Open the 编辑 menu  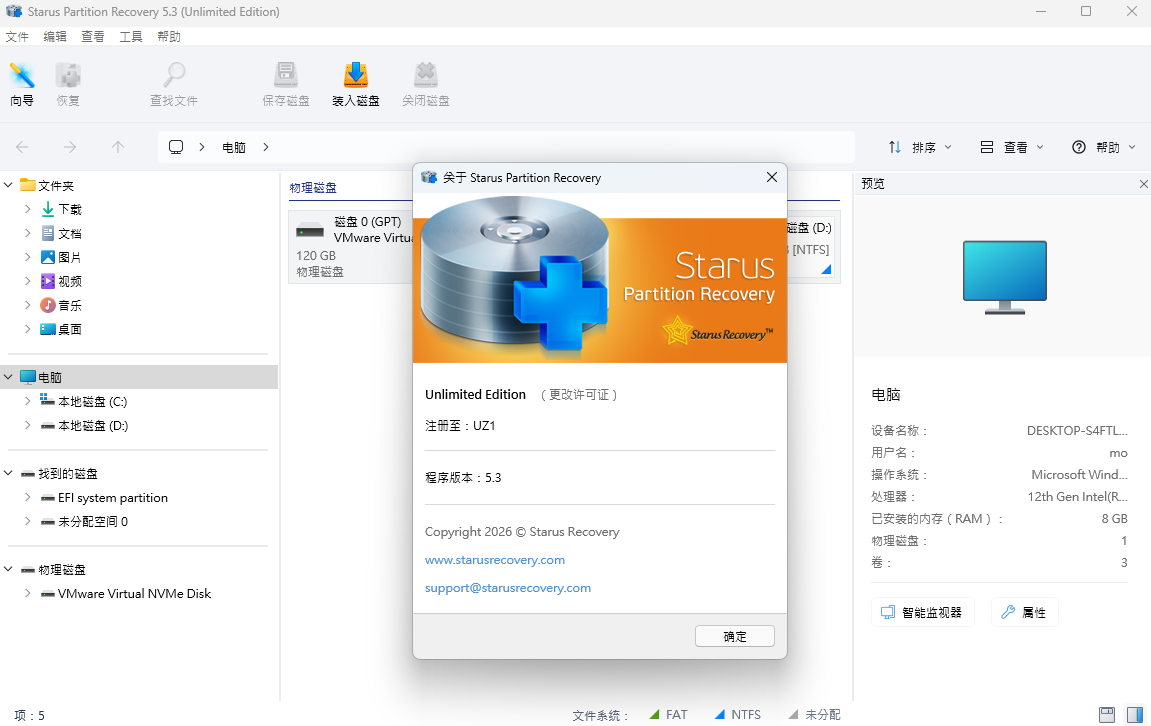tap(55, 37)
